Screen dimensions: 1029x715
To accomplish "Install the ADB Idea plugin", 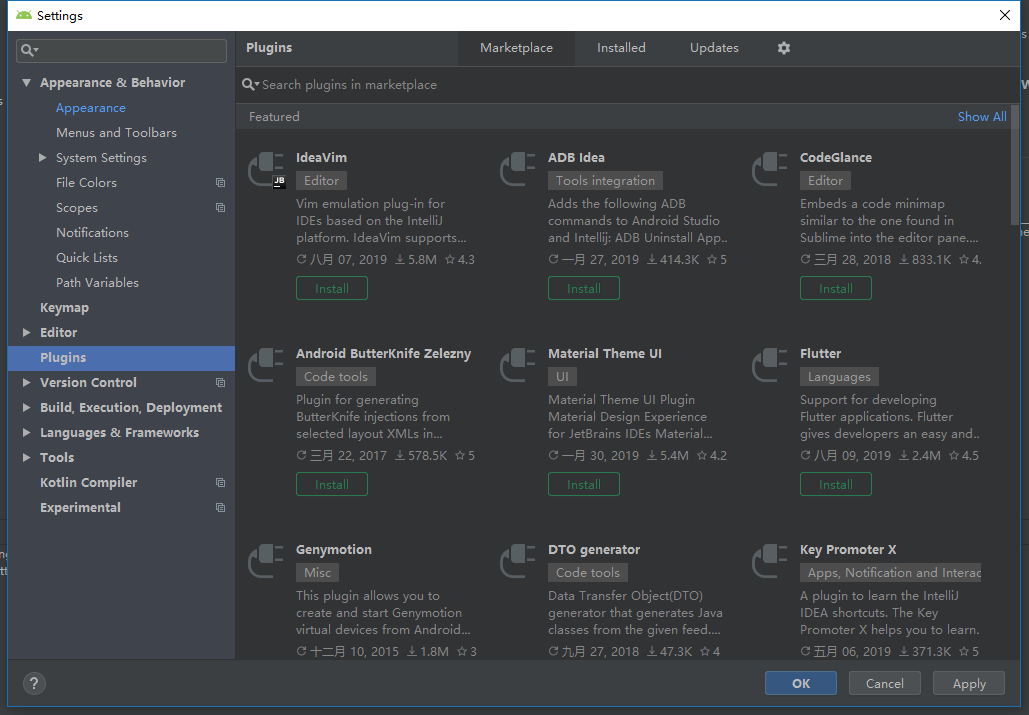I will (x=583, y=289).
